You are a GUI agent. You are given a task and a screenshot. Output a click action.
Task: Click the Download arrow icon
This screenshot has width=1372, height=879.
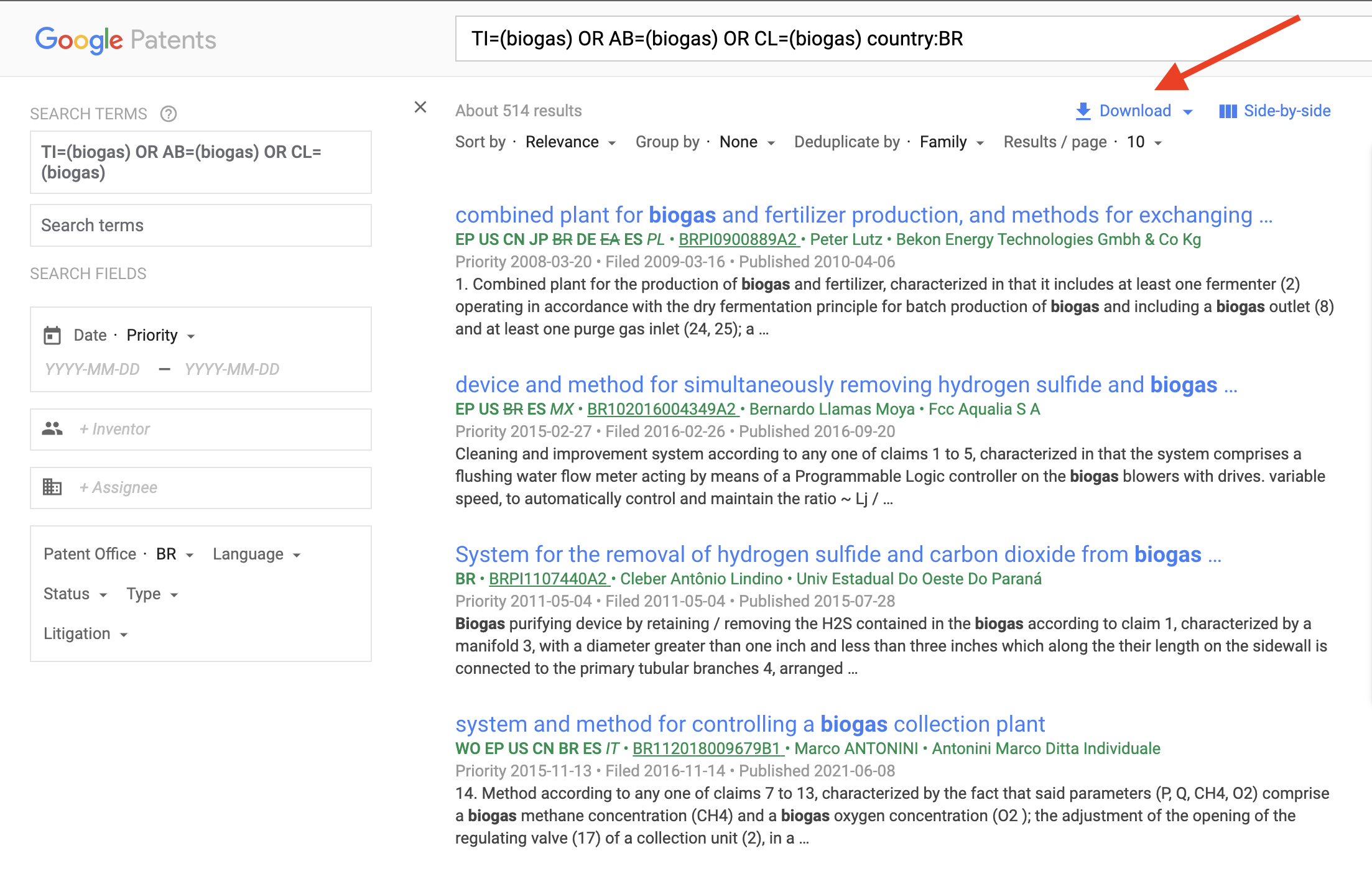click(x=1083, y=111)
